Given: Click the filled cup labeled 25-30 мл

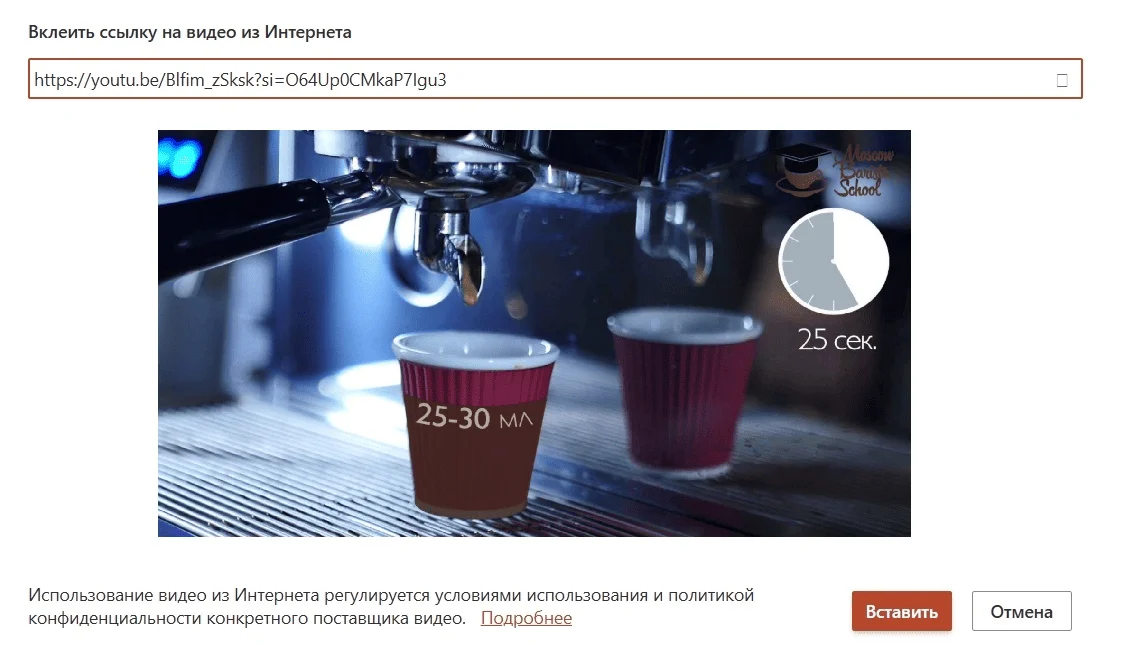Looking at the screenshot, I should coord(475,424).
